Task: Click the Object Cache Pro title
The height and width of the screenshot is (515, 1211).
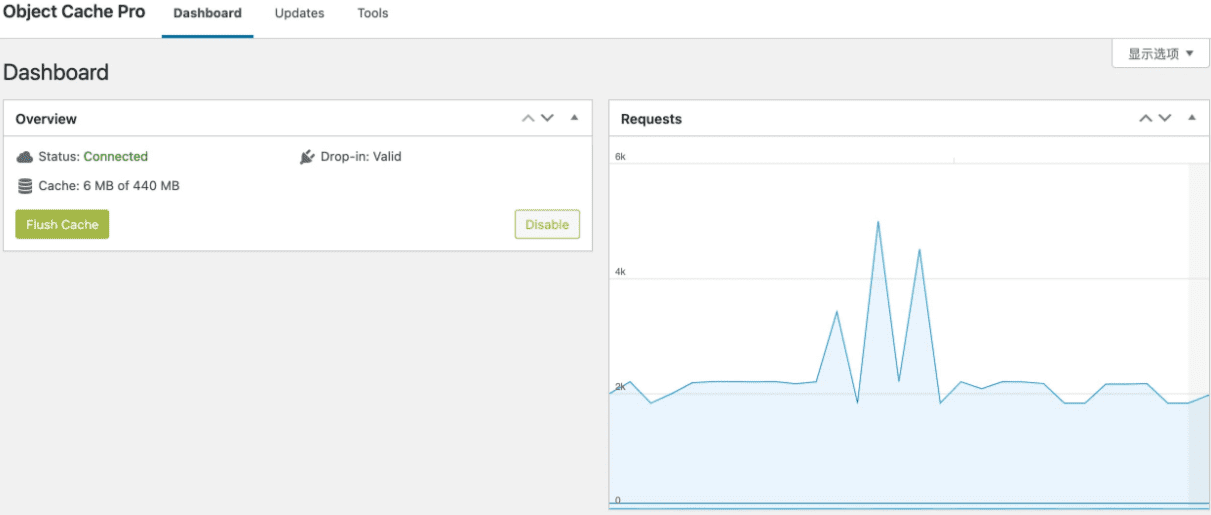Action: pos(74,12)
